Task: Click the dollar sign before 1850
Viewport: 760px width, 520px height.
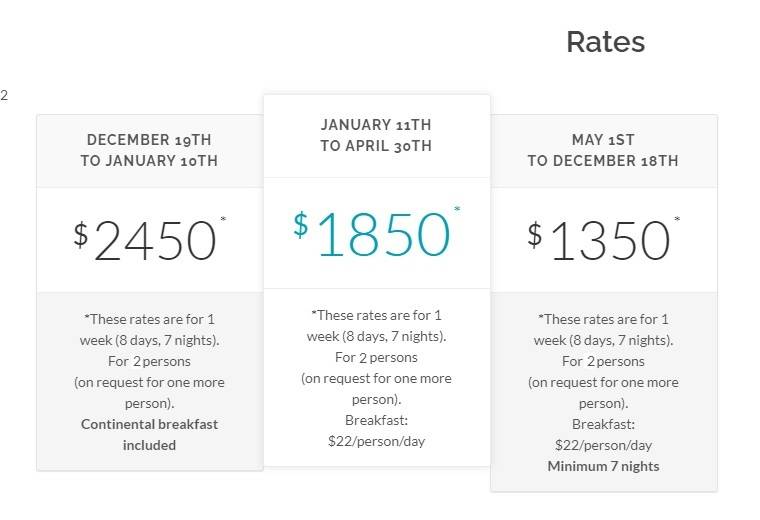Action: click(x=301, y=225)
